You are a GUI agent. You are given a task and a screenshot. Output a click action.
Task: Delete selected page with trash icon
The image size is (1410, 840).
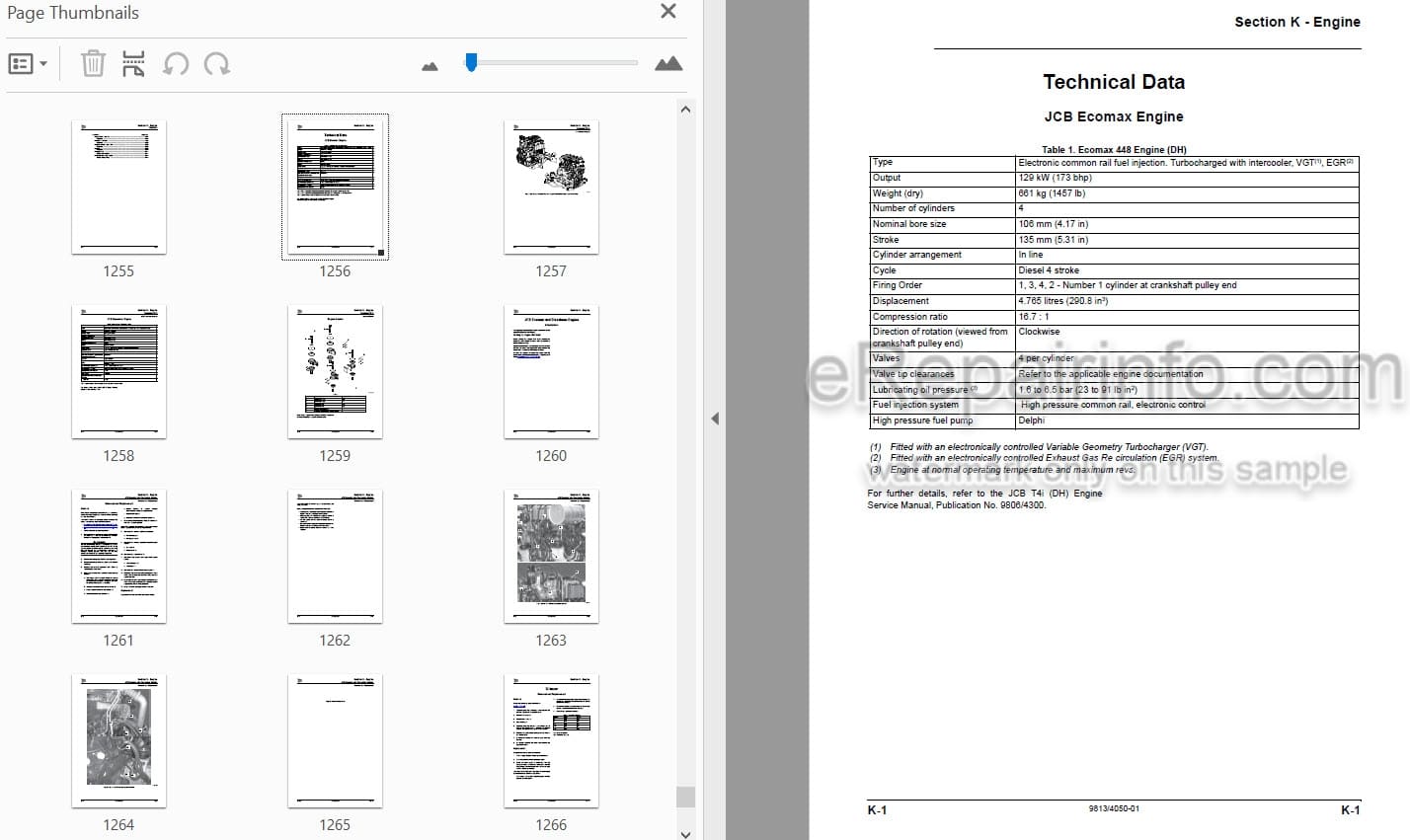pos(93,64)
